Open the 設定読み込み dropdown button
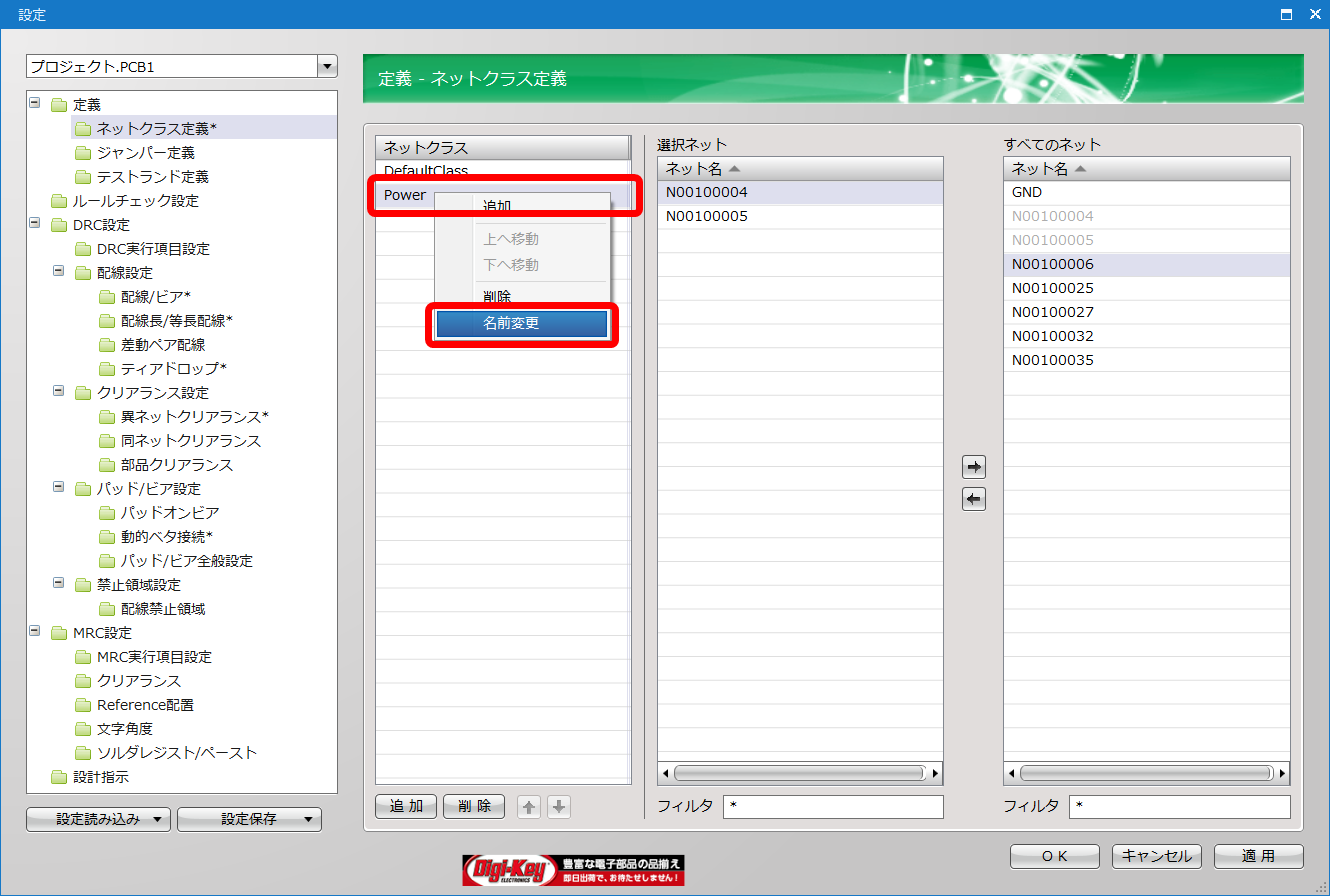 (98, 819)
